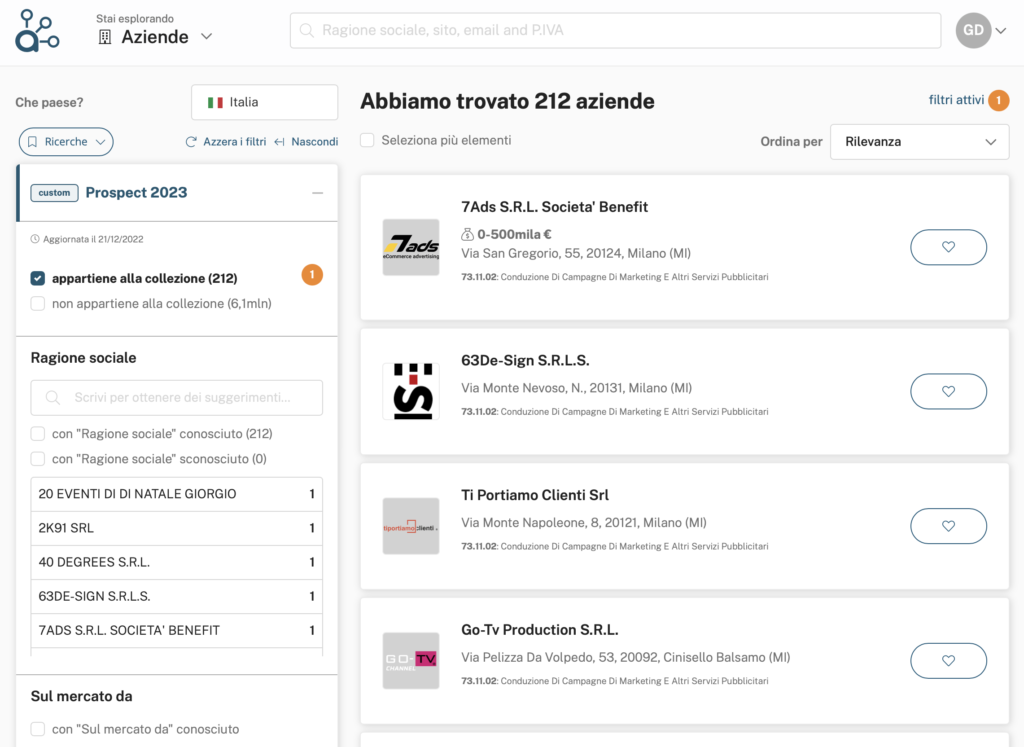Image resolution: width=1024 pixels, height=747 pixels.
Task: Click the Prospect 2023 collection title
Action: pos(136,193)
